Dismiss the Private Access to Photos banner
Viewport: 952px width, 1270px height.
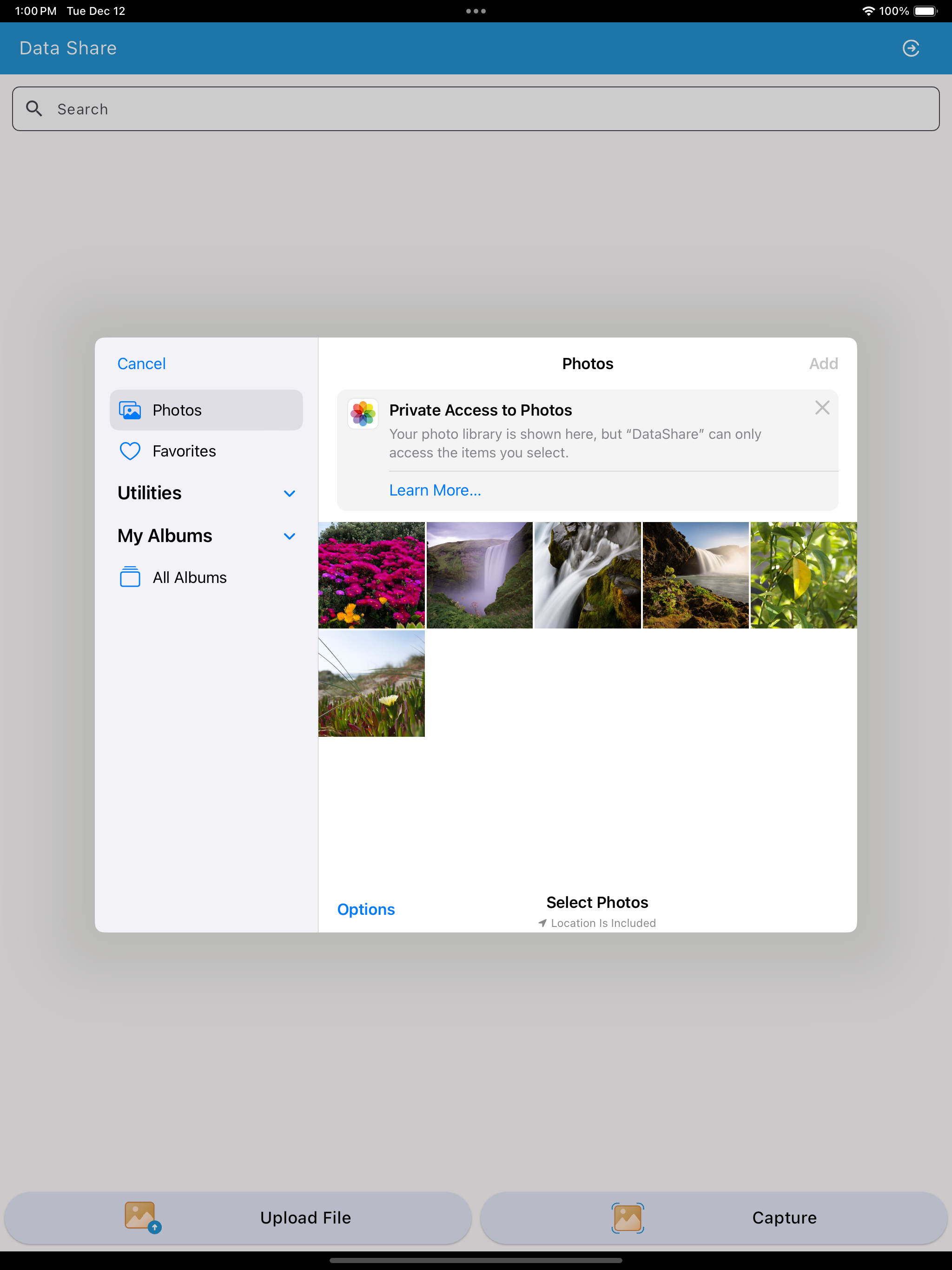pos(822,408)
